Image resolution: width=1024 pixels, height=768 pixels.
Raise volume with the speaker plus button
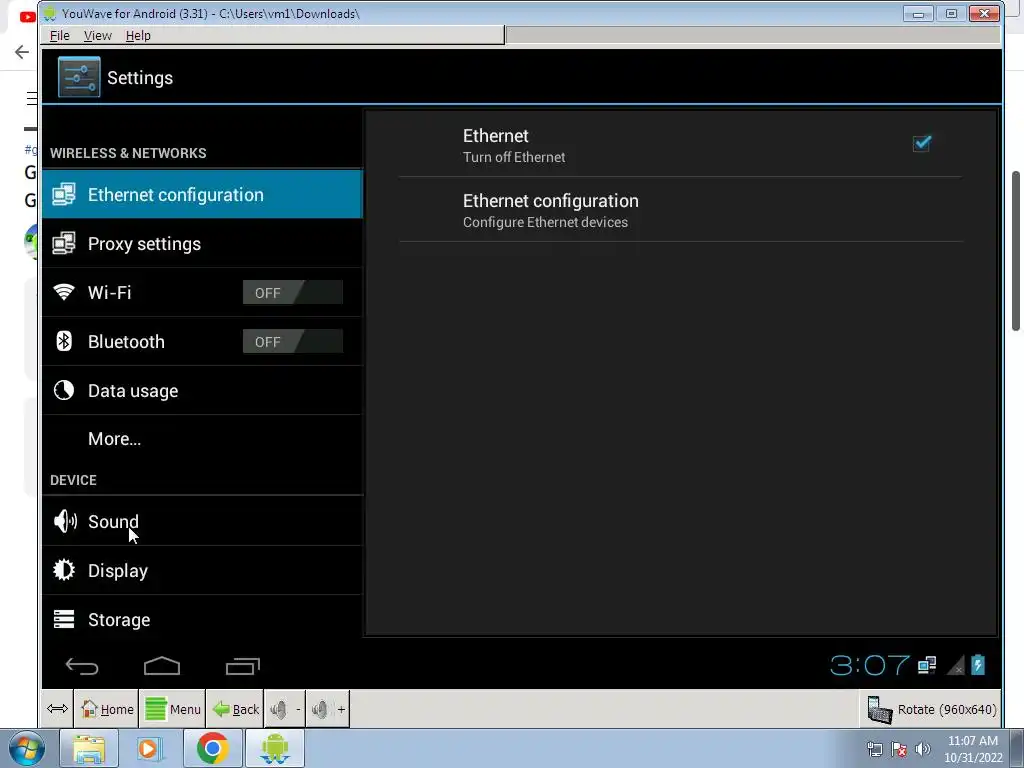coord(328,709)
